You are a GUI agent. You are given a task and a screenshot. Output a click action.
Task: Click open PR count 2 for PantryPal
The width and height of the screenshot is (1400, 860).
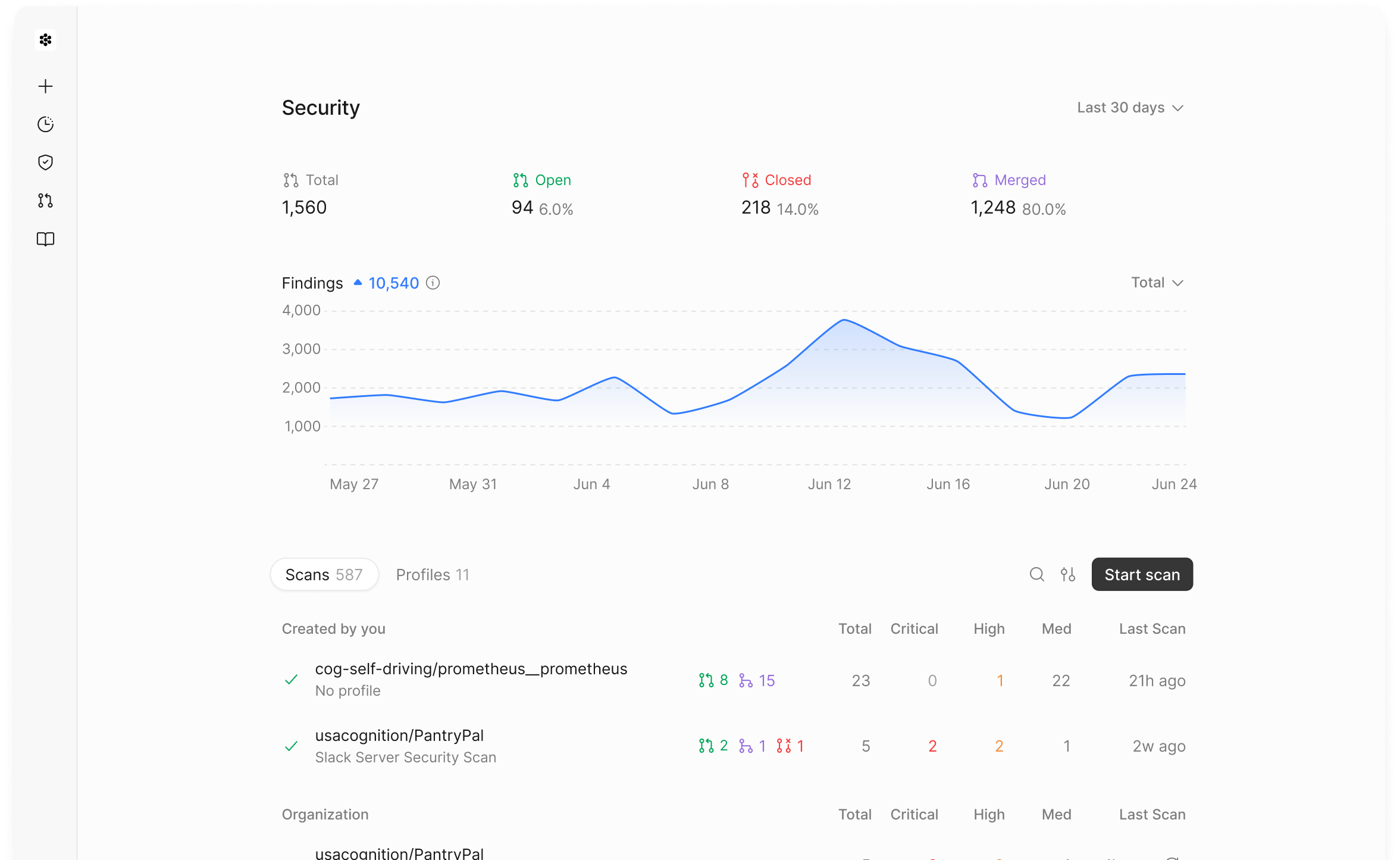pyautogui.click(x=713, y=746)
